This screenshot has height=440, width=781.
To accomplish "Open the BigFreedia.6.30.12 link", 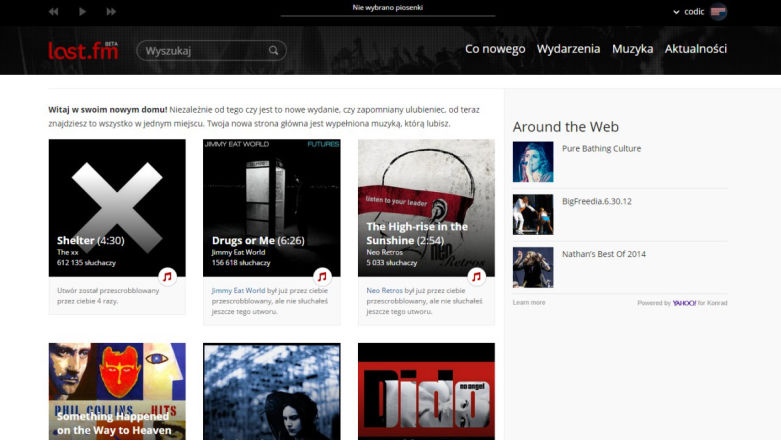I will click(x=597, y=201).
